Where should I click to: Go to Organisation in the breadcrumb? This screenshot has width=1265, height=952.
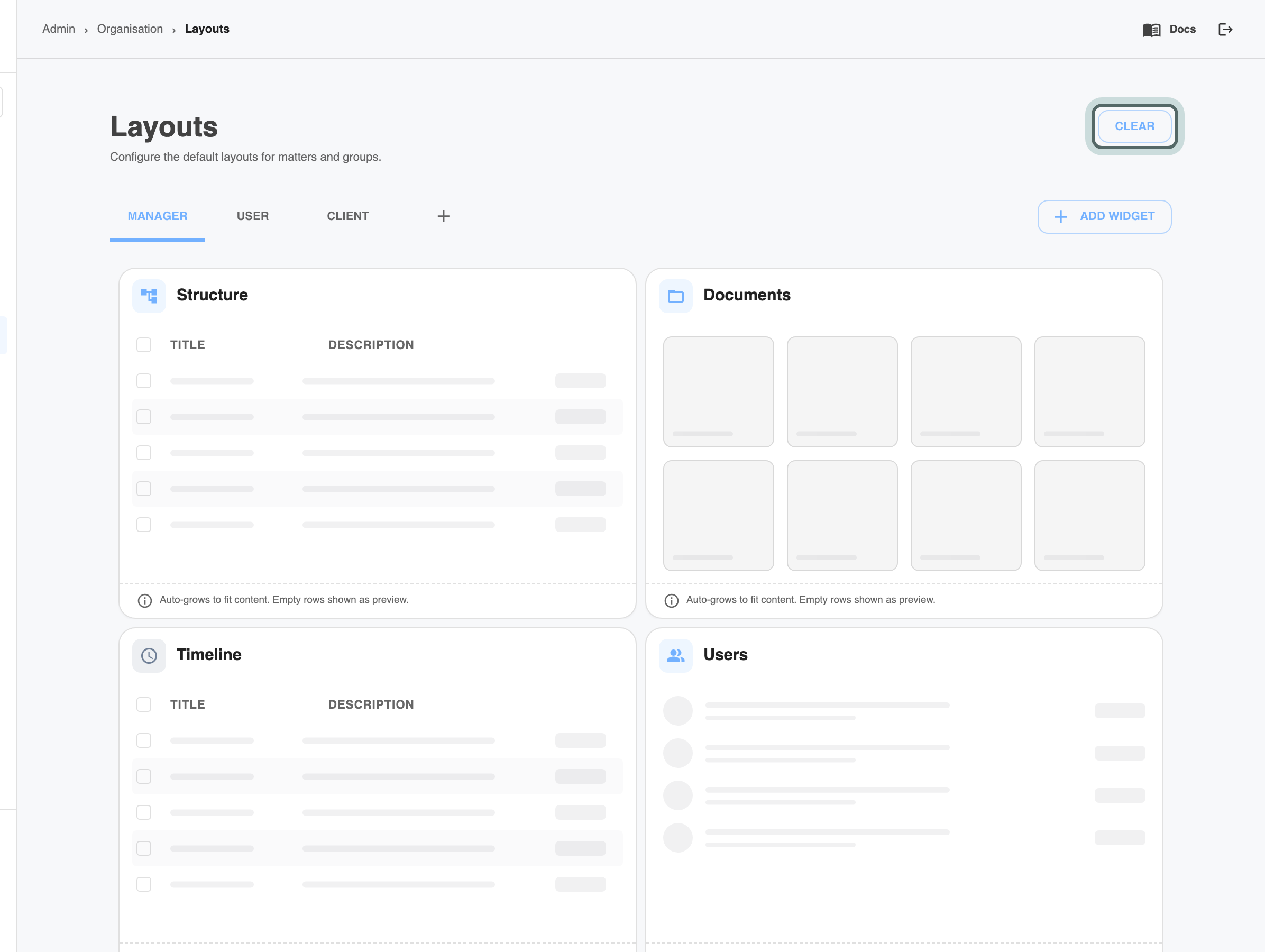130,29
